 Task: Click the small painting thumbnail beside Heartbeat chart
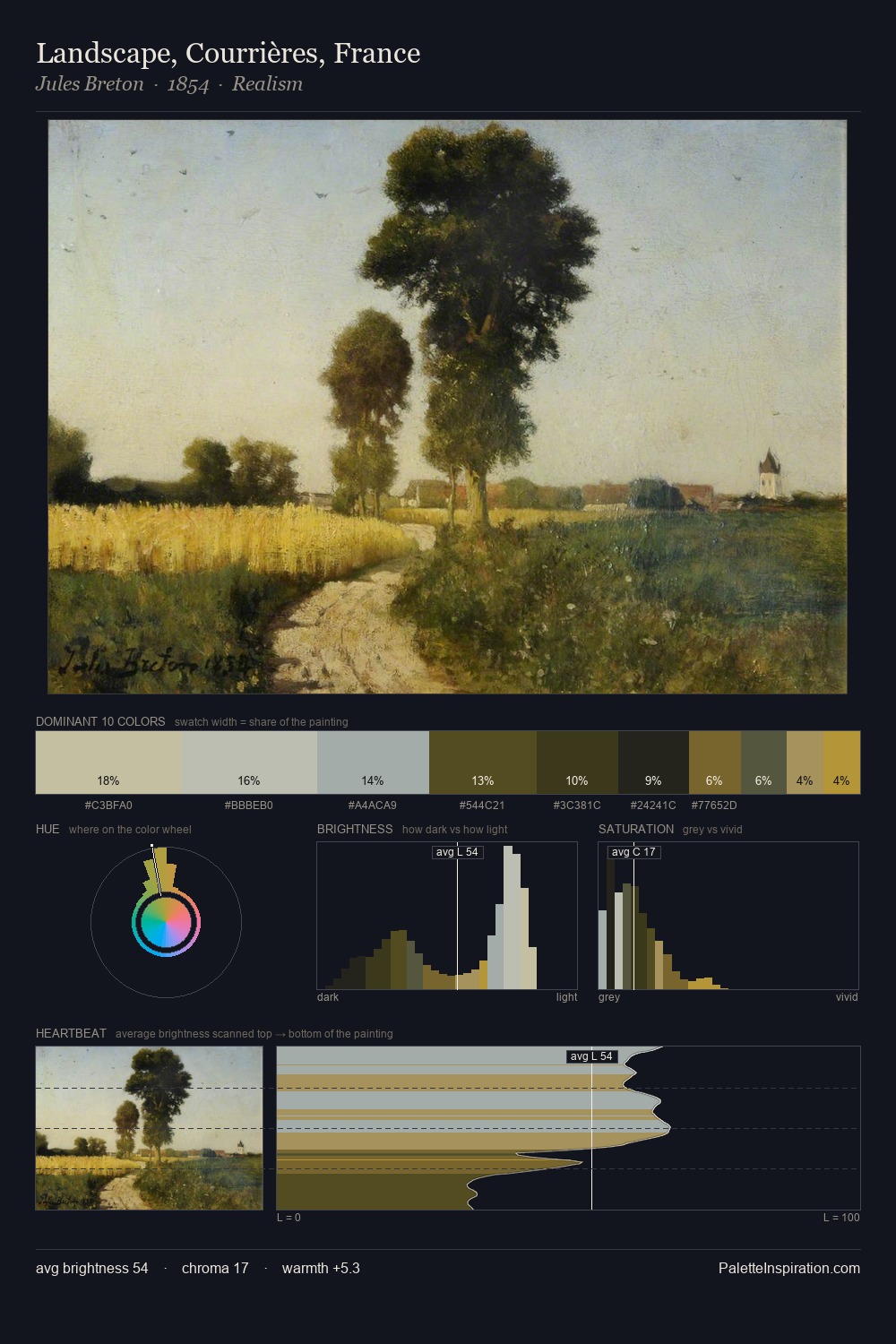[x=150, y=1128]
